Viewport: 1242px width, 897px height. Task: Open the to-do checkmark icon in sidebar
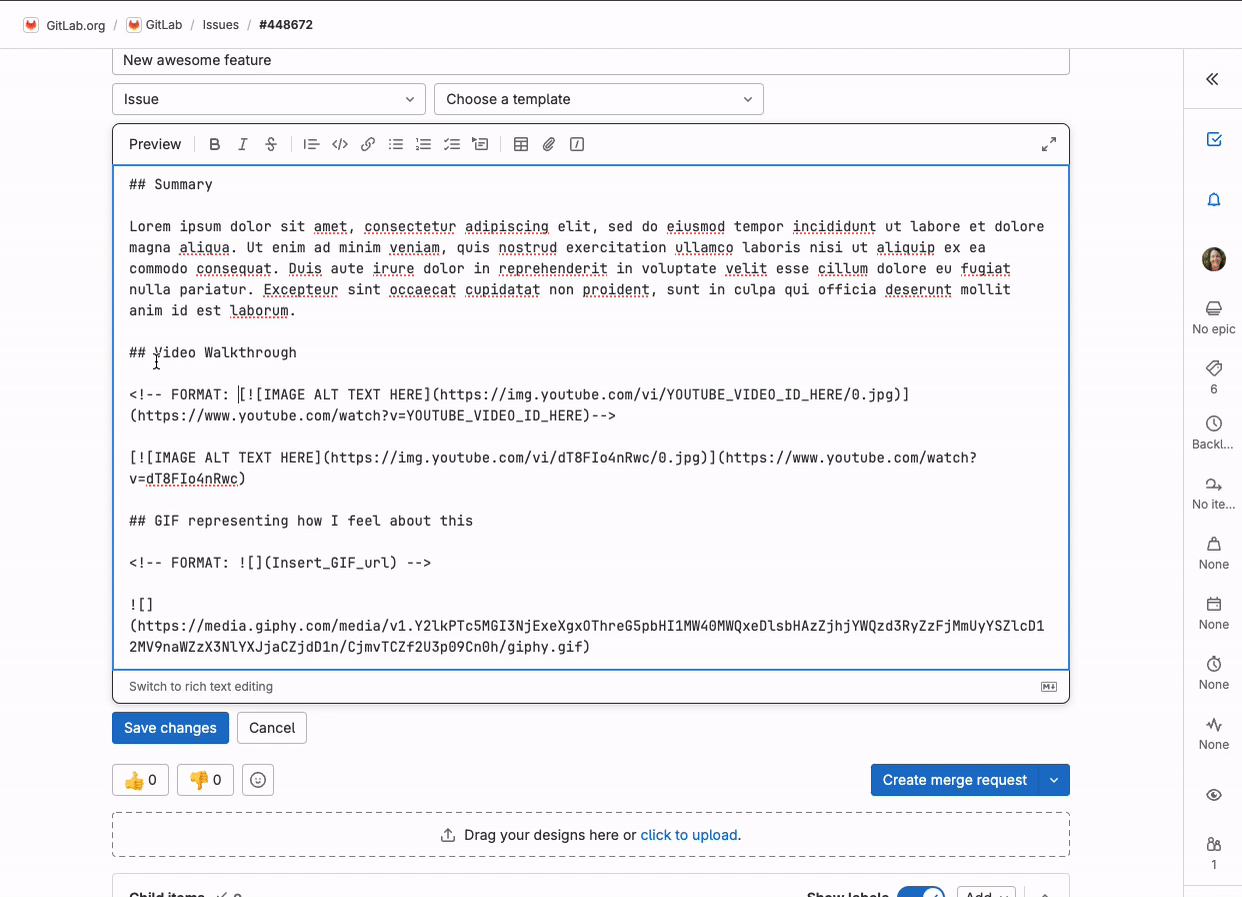[x=1214, y=140]
